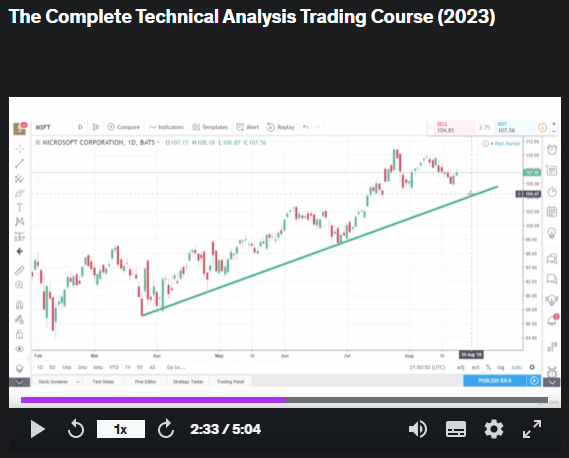
Task: Click the BUY 107.56 button
Action: [x=514, y=127]
